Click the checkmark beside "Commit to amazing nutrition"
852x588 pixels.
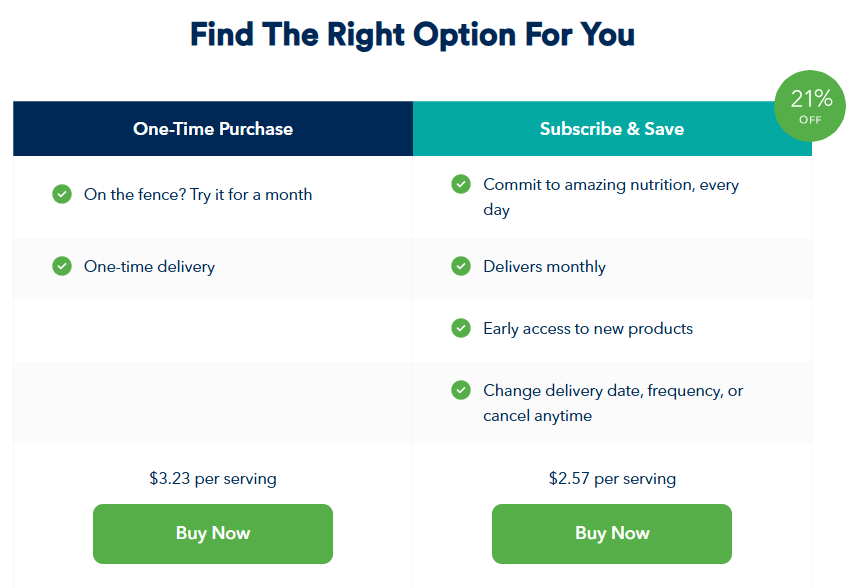pyautogui.click(x=461, y=184)
